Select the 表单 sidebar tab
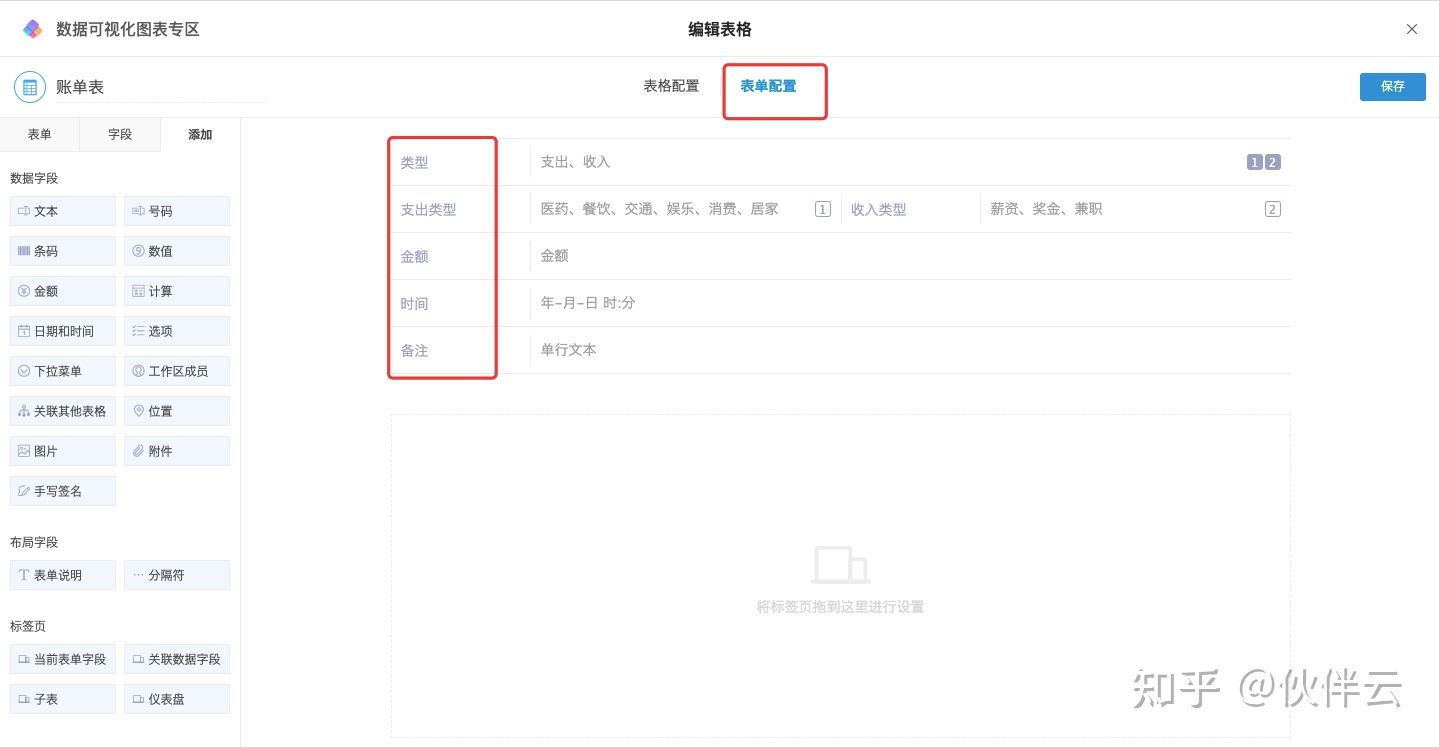Screen dimensions: 1439x747 point(40,135)
